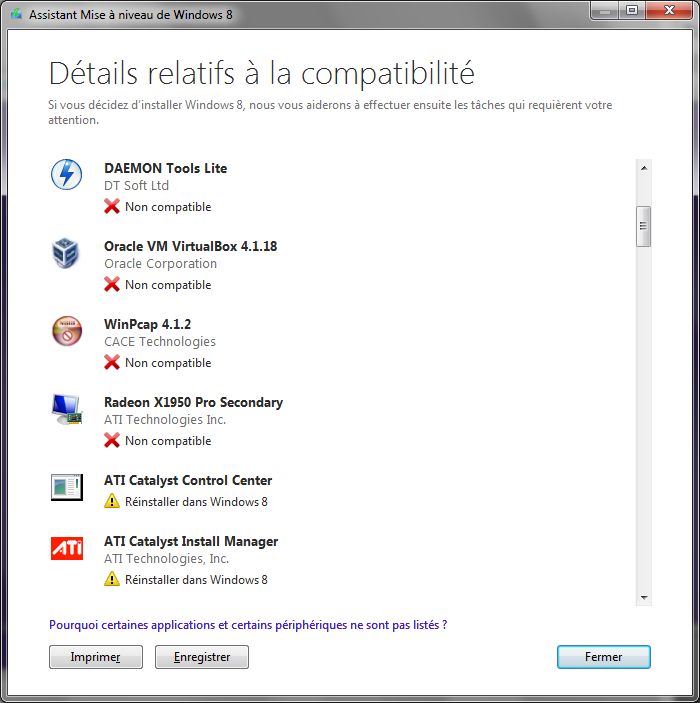The width and height of the screenshot is (700, 703).
Task: Open link about unlisted applications and devices
Action: tap(248, 625)
